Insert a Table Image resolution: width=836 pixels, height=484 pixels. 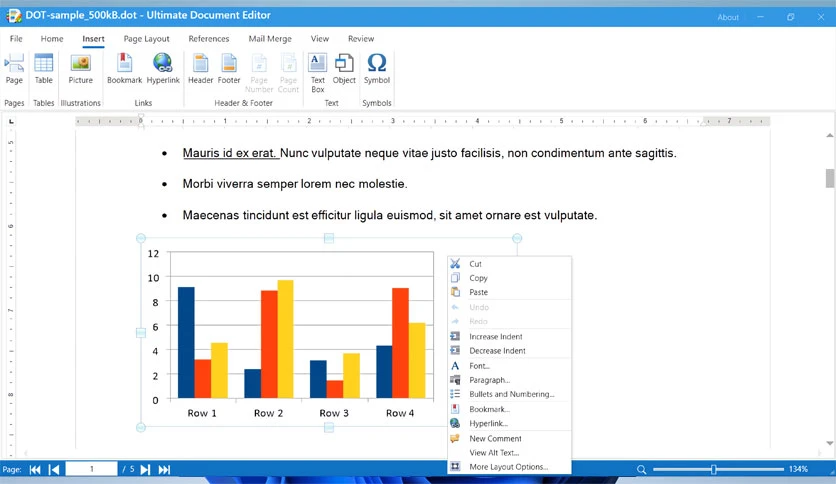(44, 69)
